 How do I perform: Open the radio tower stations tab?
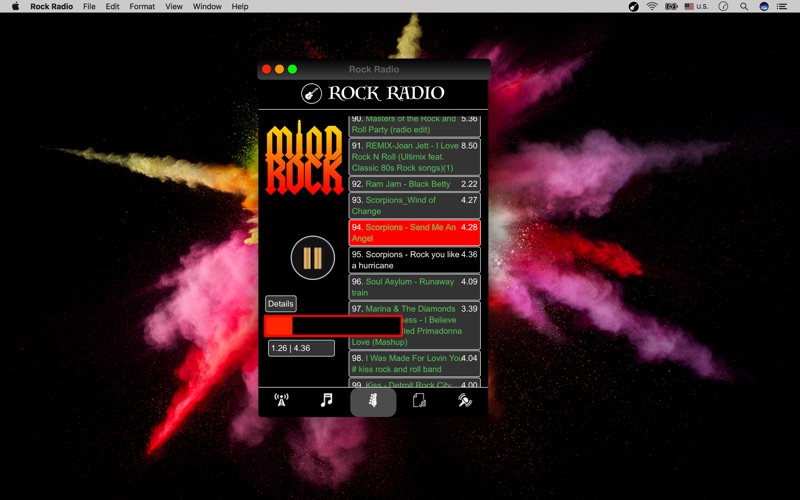tap(281, 401)
